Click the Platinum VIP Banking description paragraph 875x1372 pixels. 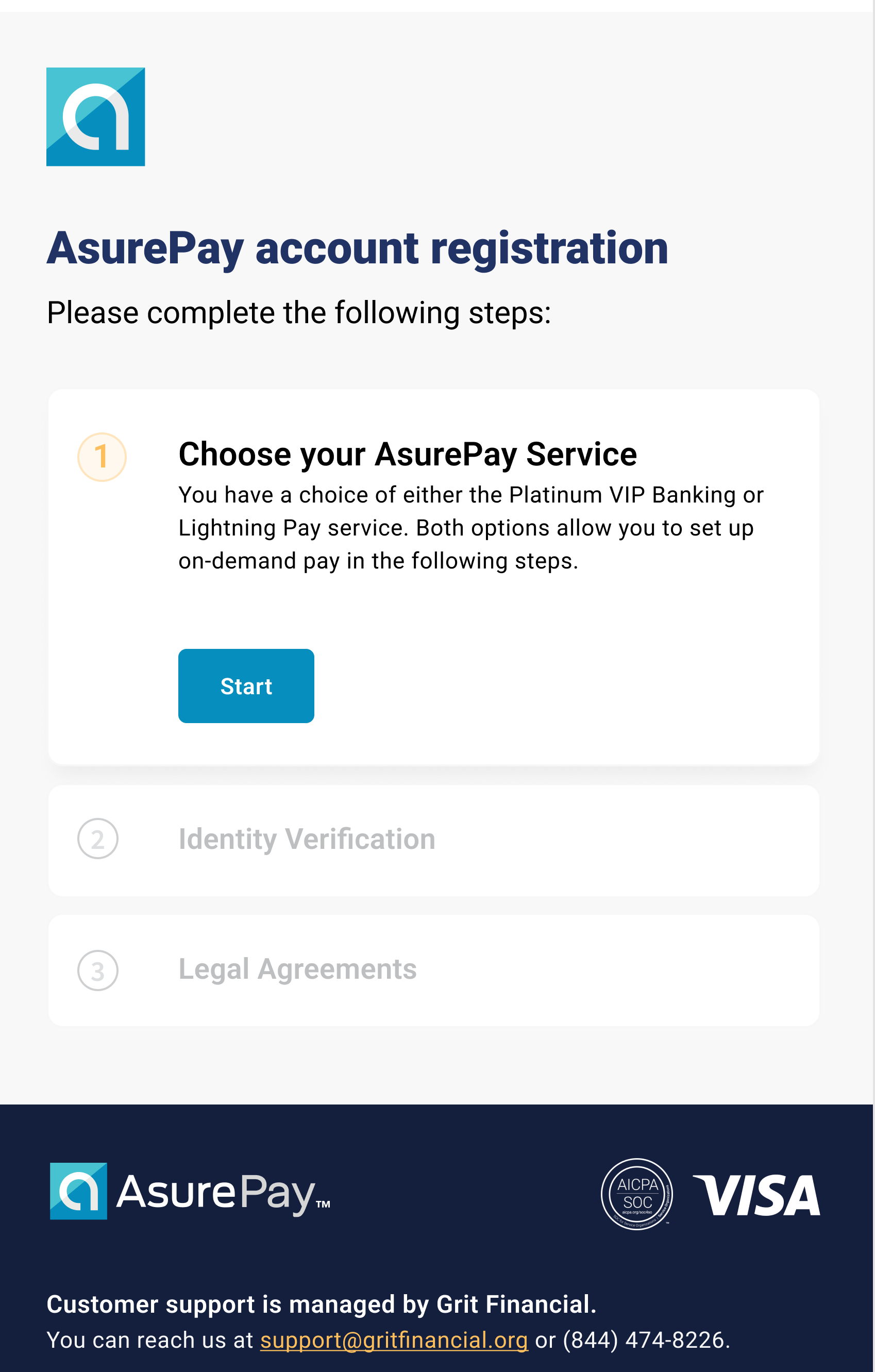tap(470, 528)
